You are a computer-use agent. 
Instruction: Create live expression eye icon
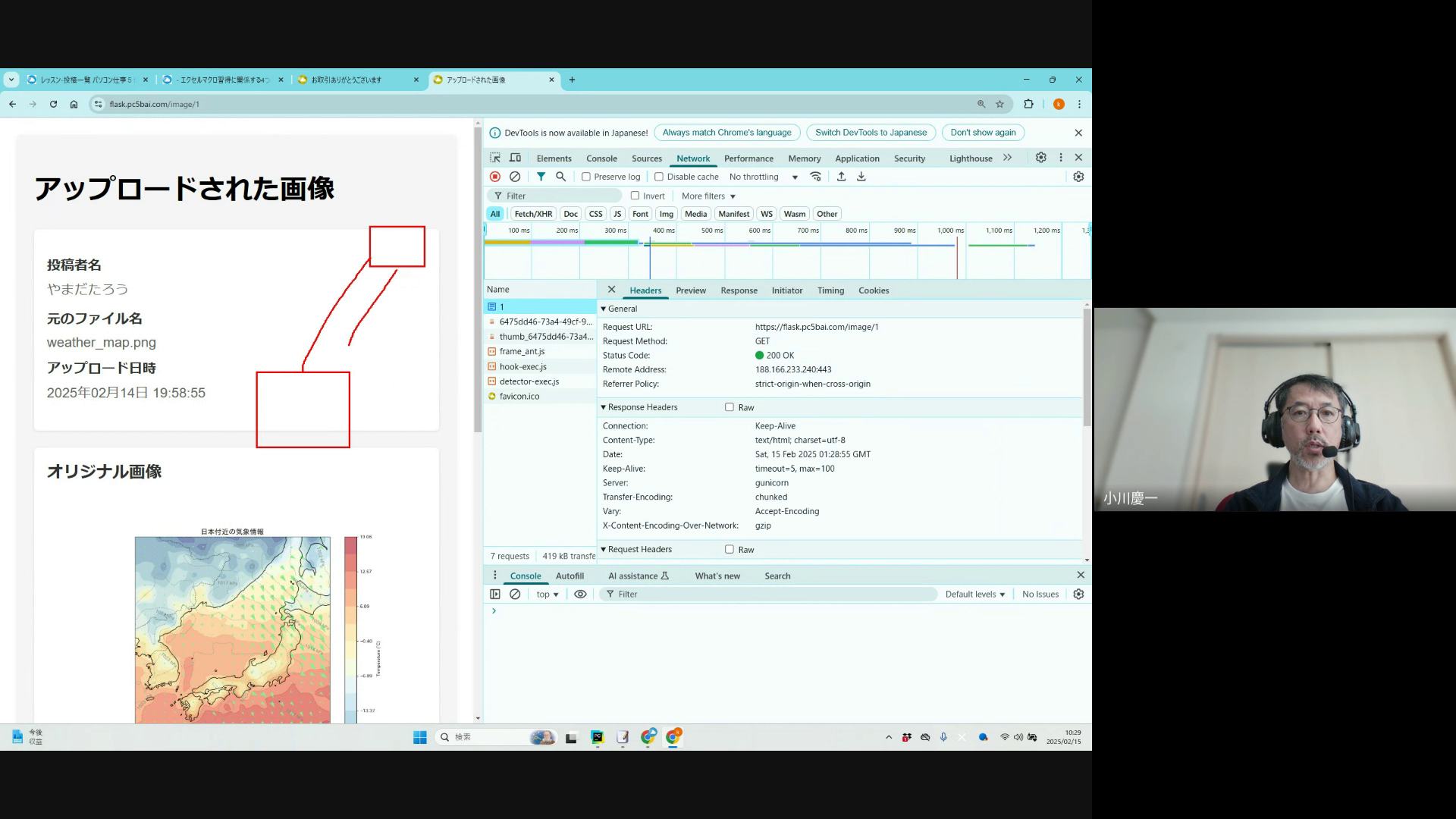point(580,595)
